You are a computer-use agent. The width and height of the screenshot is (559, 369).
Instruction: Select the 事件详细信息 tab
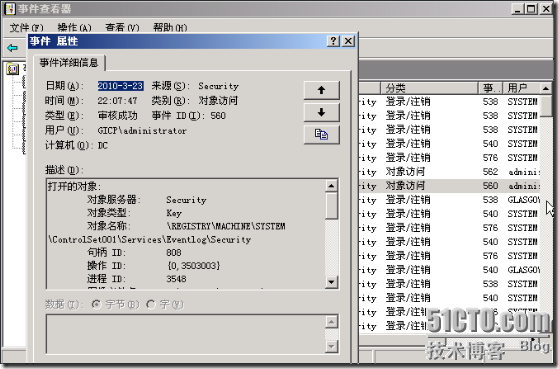[69, 63]
